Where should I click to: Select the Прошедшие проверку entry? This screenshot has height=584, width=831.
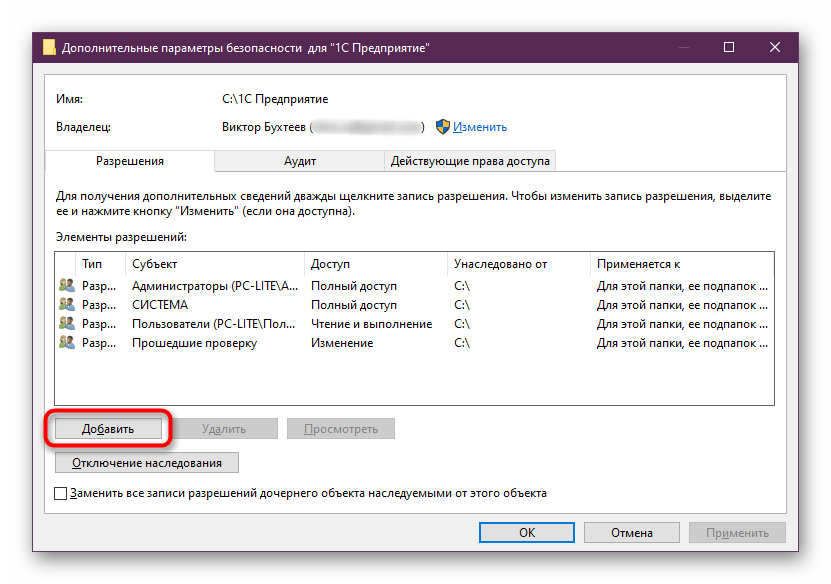click(195, 343)
